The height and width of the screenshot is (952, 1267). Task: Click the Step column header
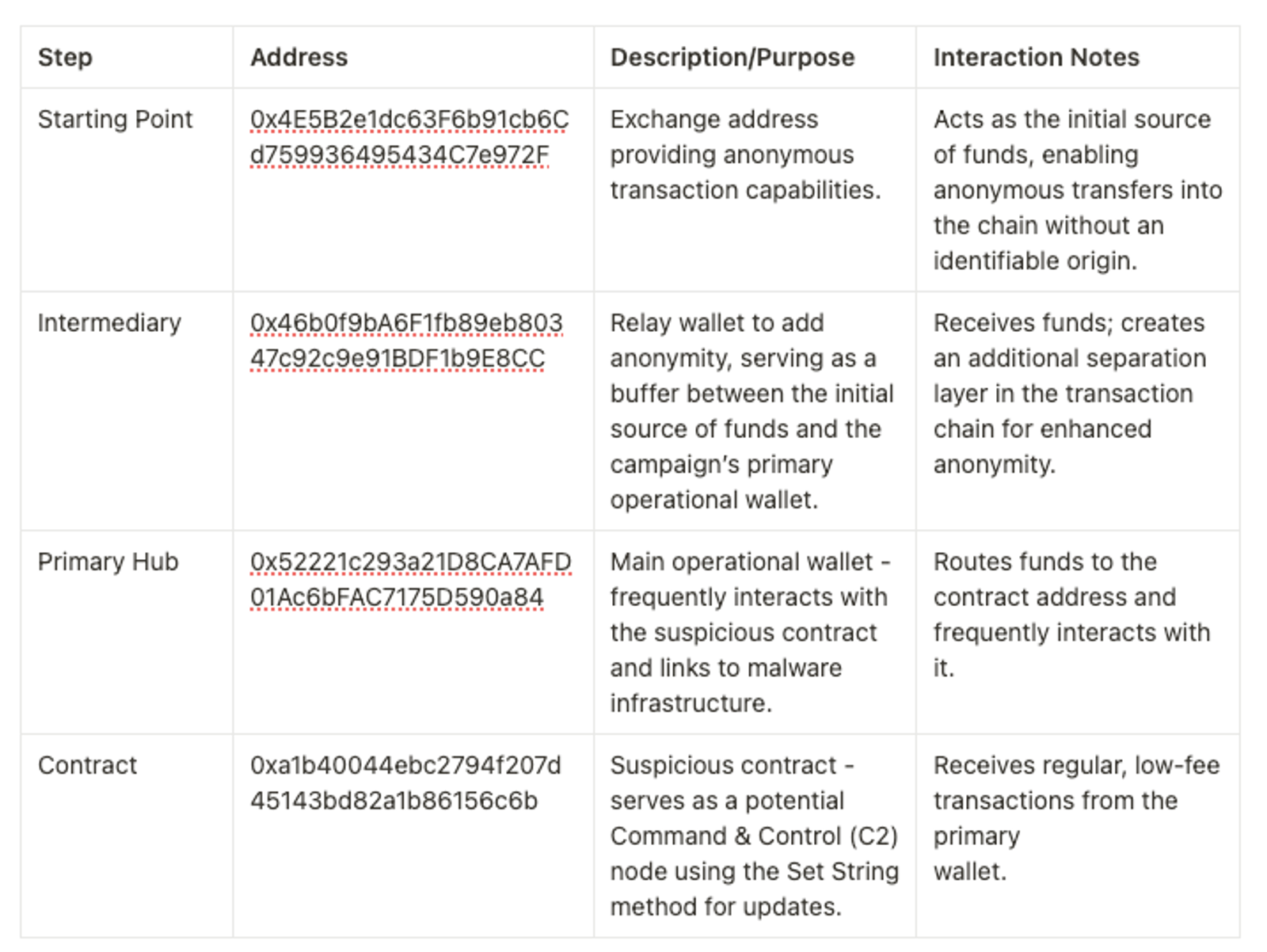65,57
